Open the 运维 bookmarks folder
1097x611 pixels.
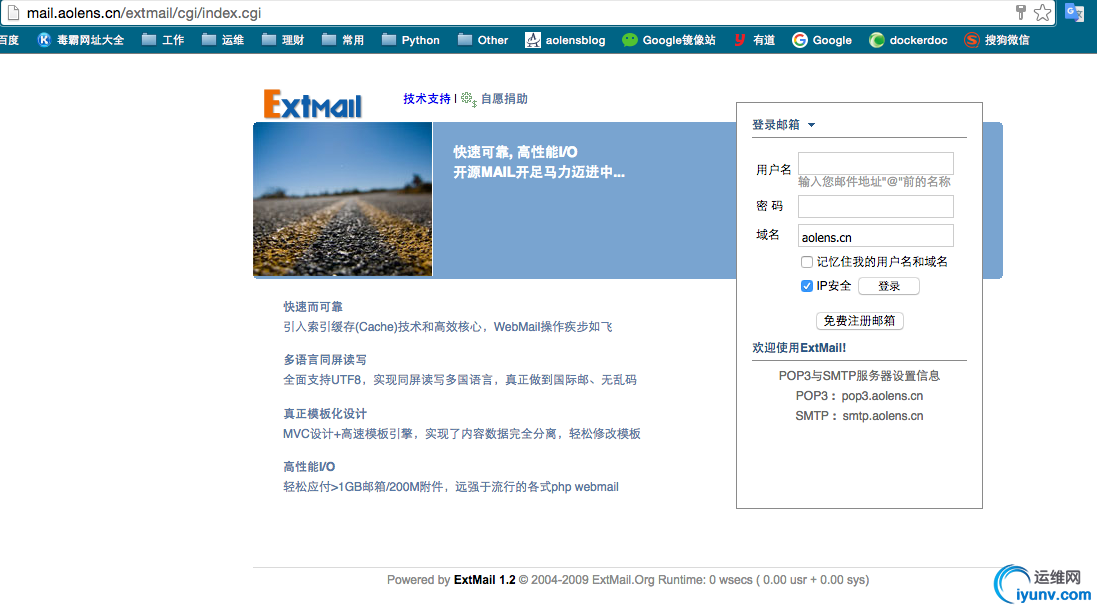(x=223, y=40)
